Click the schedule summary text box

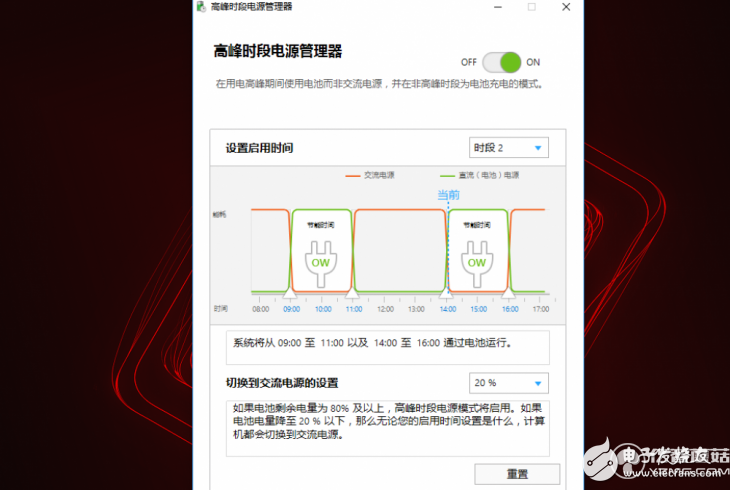point(387,348)
